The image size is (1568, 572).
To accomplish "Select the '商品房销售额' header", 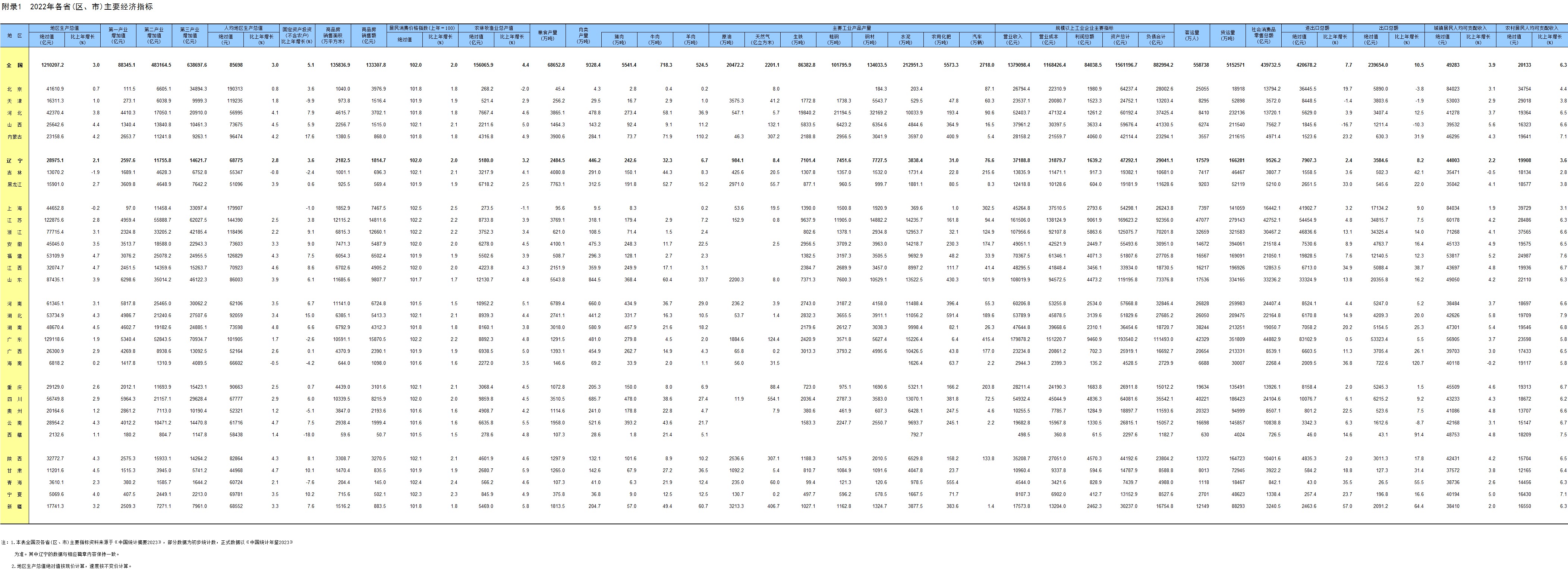I will pos(369,36).
